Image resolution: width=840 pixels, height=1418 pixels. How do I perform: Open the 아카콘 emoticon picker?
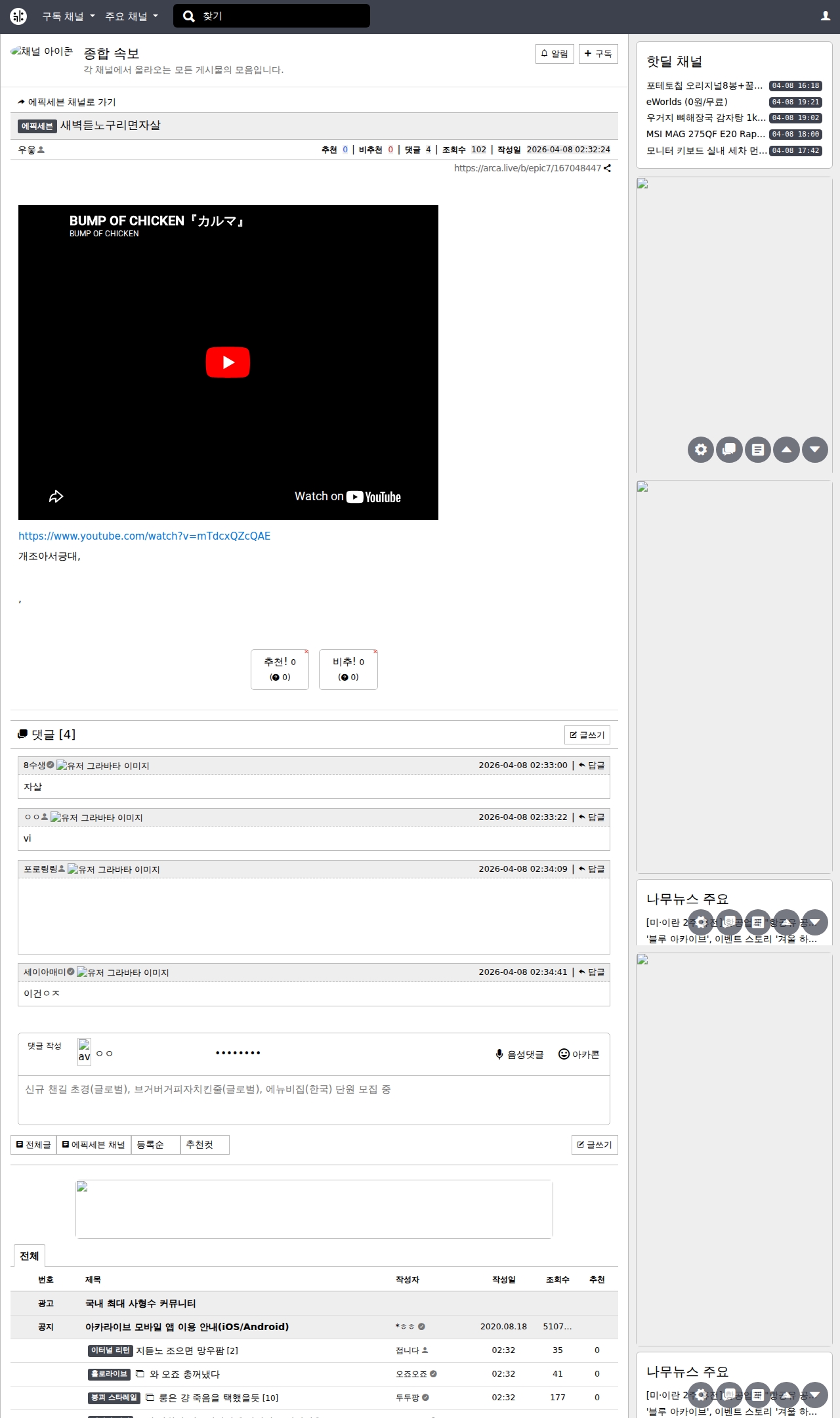click(579, 1054)
